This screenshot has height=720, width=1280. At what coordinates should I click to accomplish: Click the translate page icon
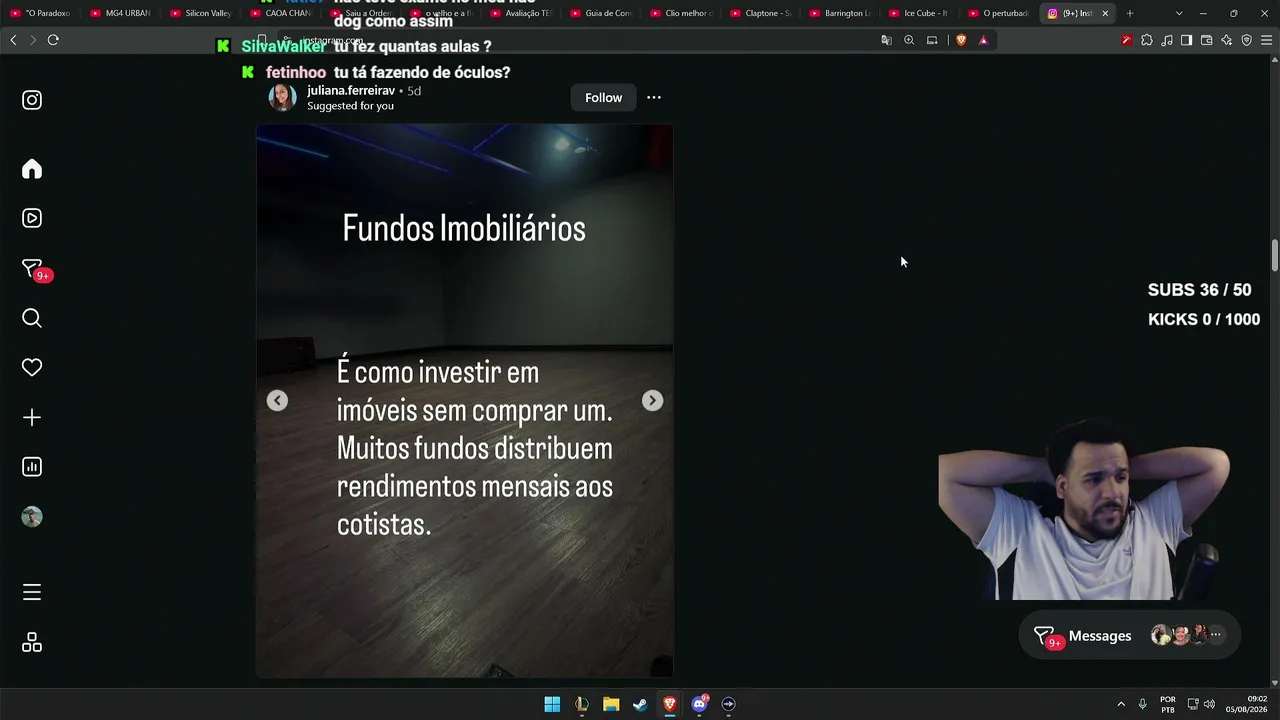pyautogui.click(x=886, y=40)
